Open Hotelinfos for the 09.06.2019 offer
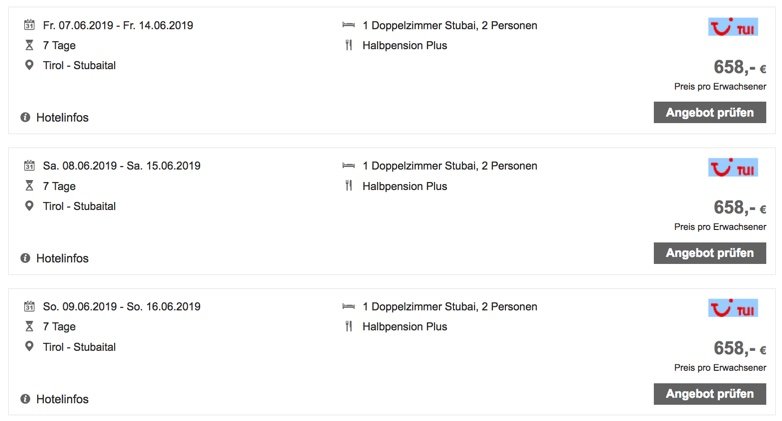Image resolution: width=782 pixels, height=421 pixels. (62, 399)
